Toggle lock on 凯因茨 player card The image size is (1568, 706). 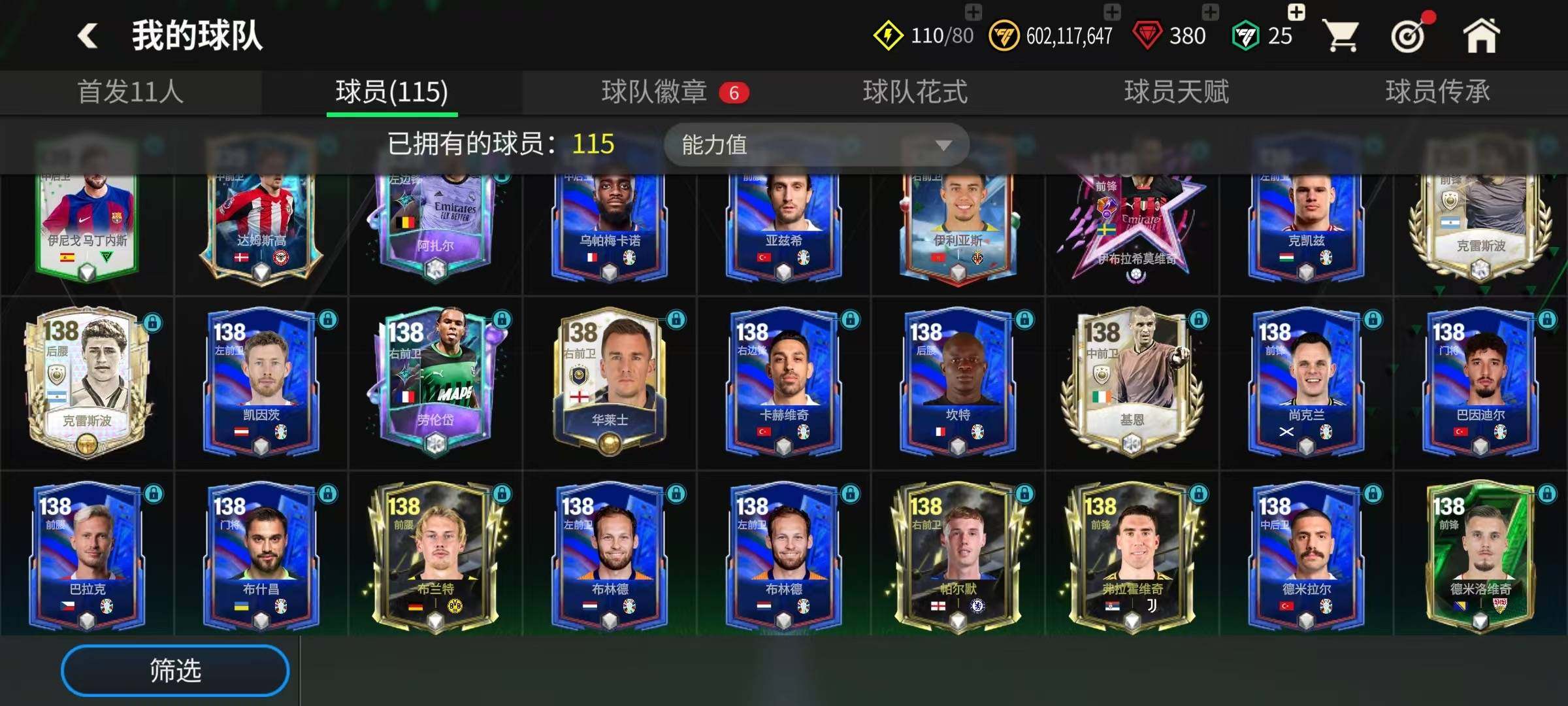point(328,320)
